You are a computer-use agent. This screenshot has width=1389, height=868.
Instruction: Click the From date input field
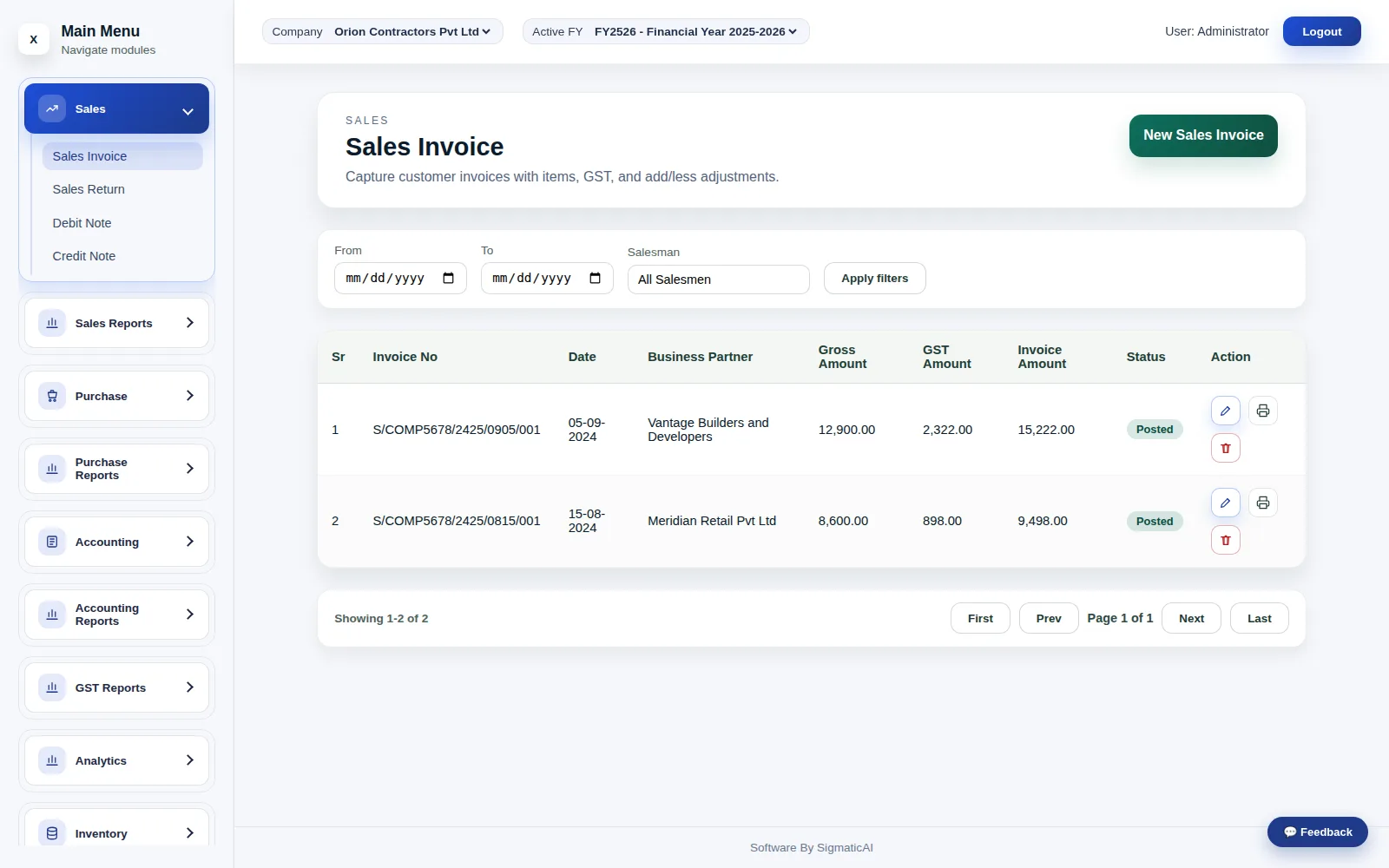[400, 279]
